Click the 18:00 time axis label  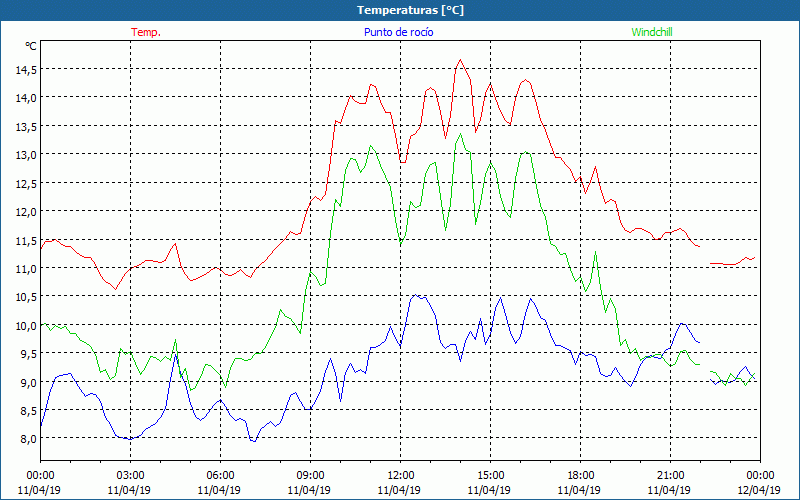(x=580, y=476)
